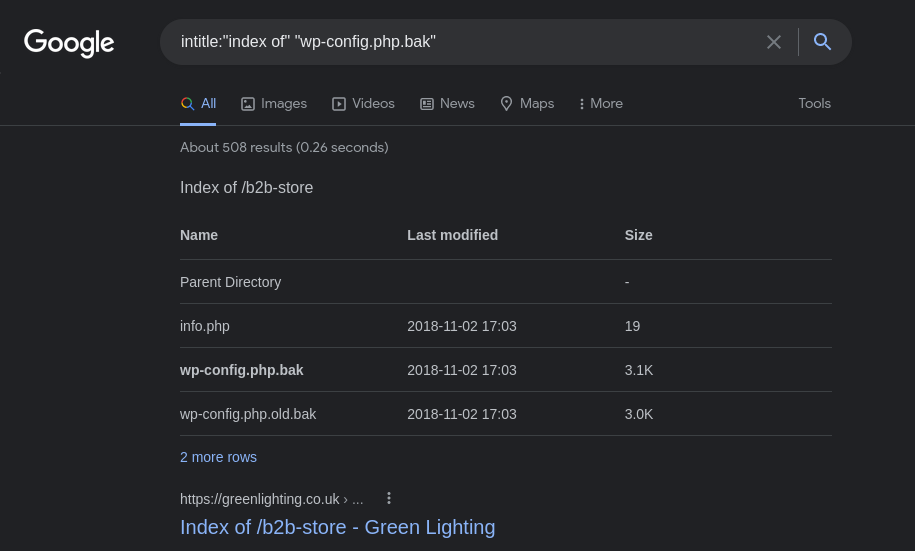Click the 'Last modified' column header
The image size is (915, 551).
(452, 235)
